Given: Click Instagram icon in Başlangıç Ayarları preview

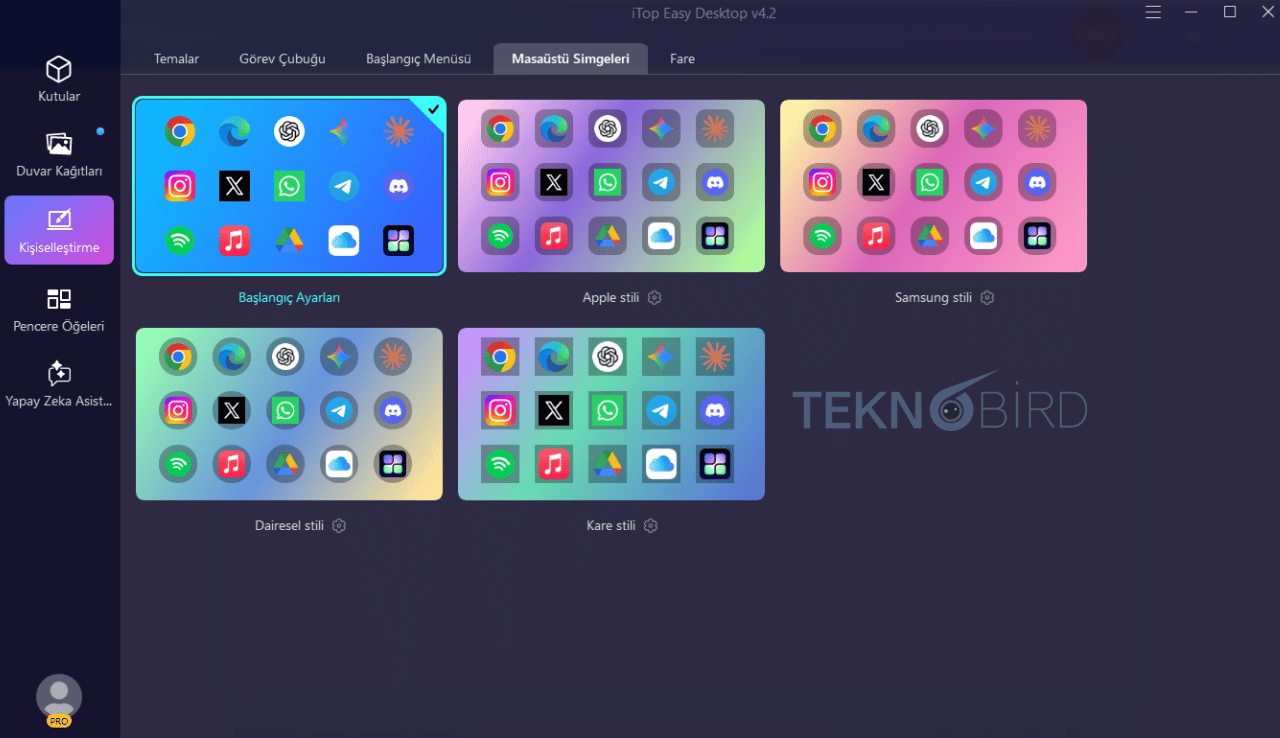Looking at the screenshot, I should coord(180,186).
